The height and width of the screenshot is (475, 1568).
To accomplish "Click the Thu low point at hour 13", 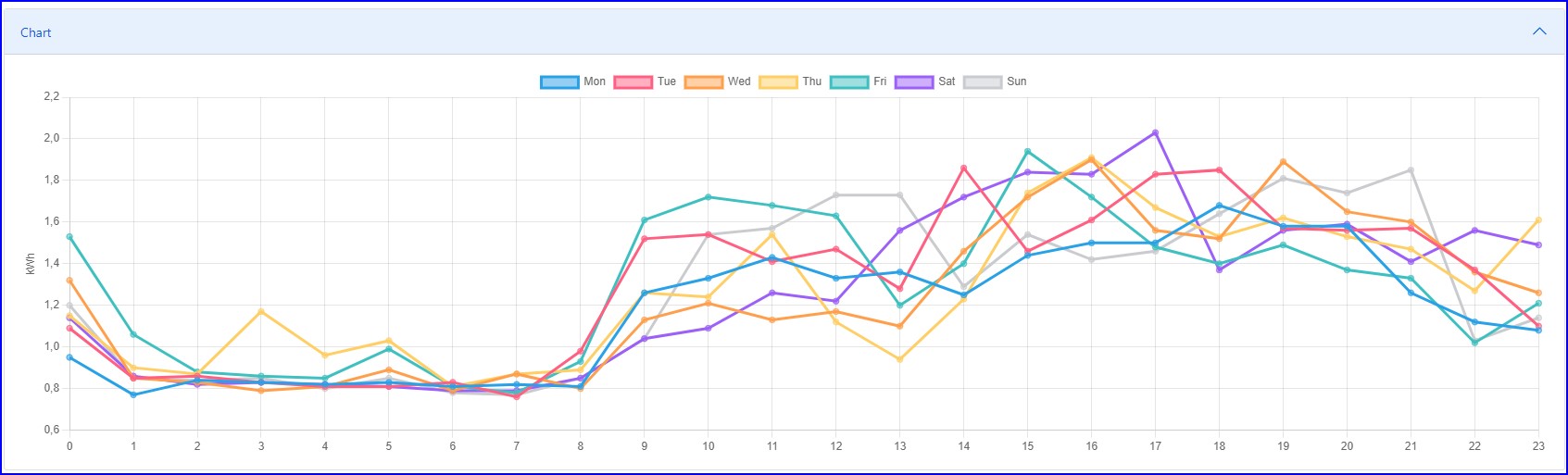I will (899, 359).
